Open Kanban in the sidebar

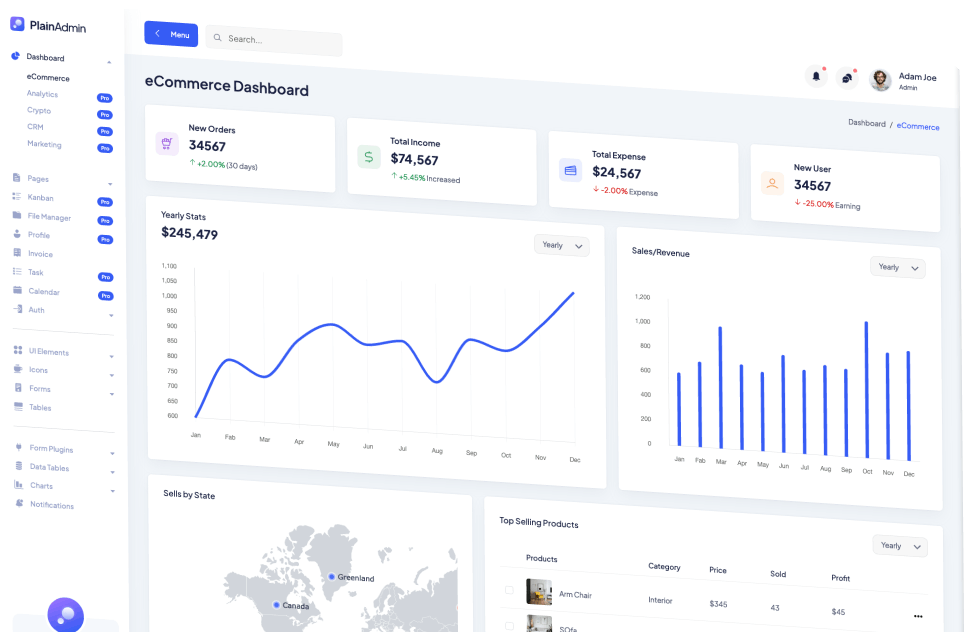pyautogui.click(x=41, y=198)
